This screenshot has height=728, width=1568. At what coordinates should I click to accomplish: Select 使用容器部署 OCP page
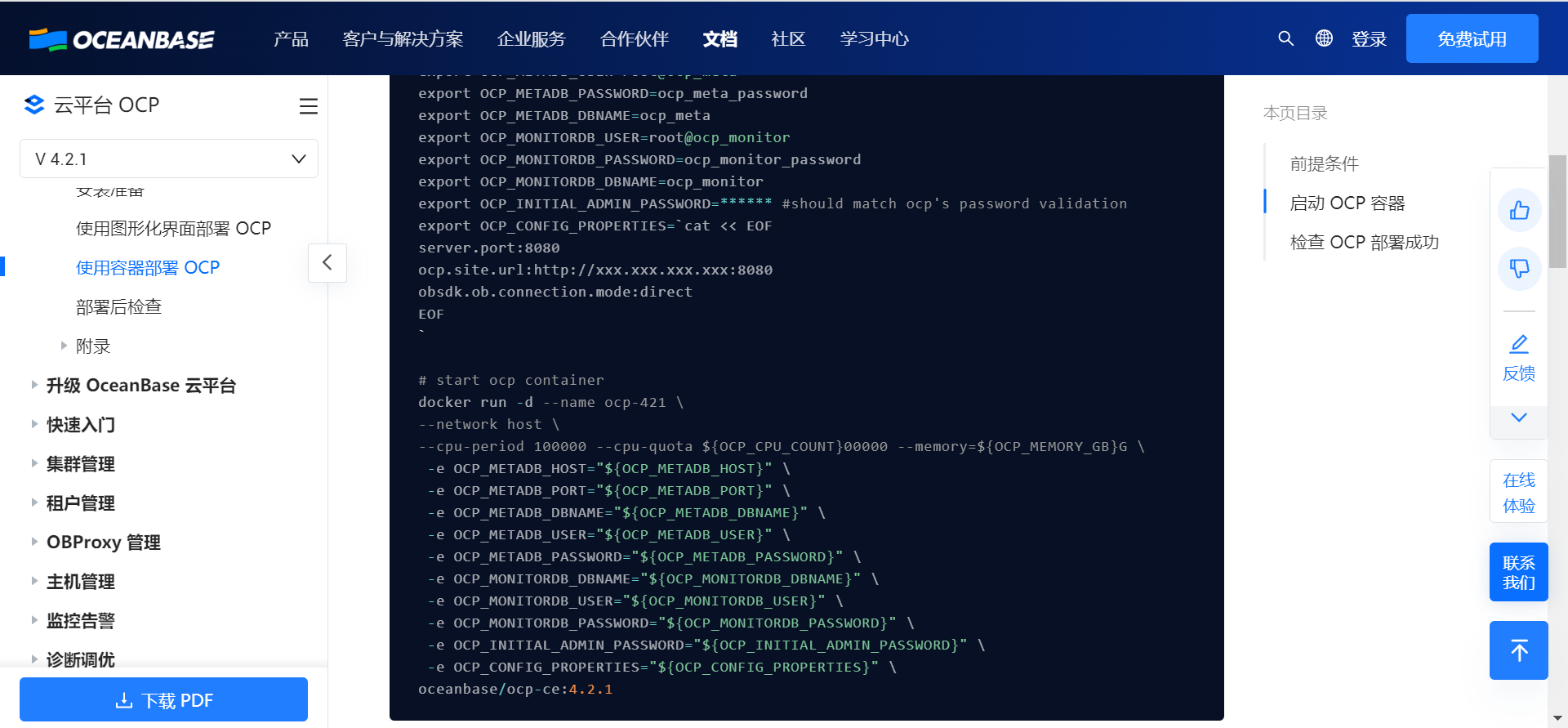(148, 267)
